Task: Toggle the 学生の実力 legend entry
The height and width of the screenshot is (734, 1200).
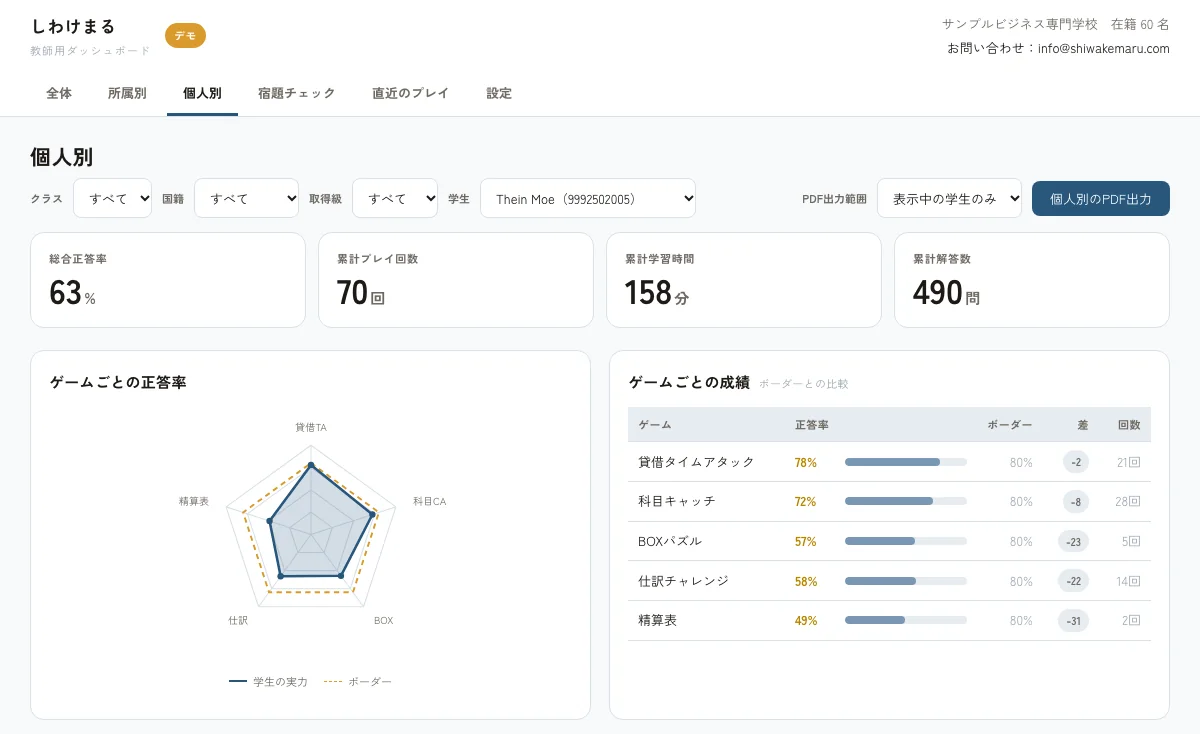Action: pos(268,681)
